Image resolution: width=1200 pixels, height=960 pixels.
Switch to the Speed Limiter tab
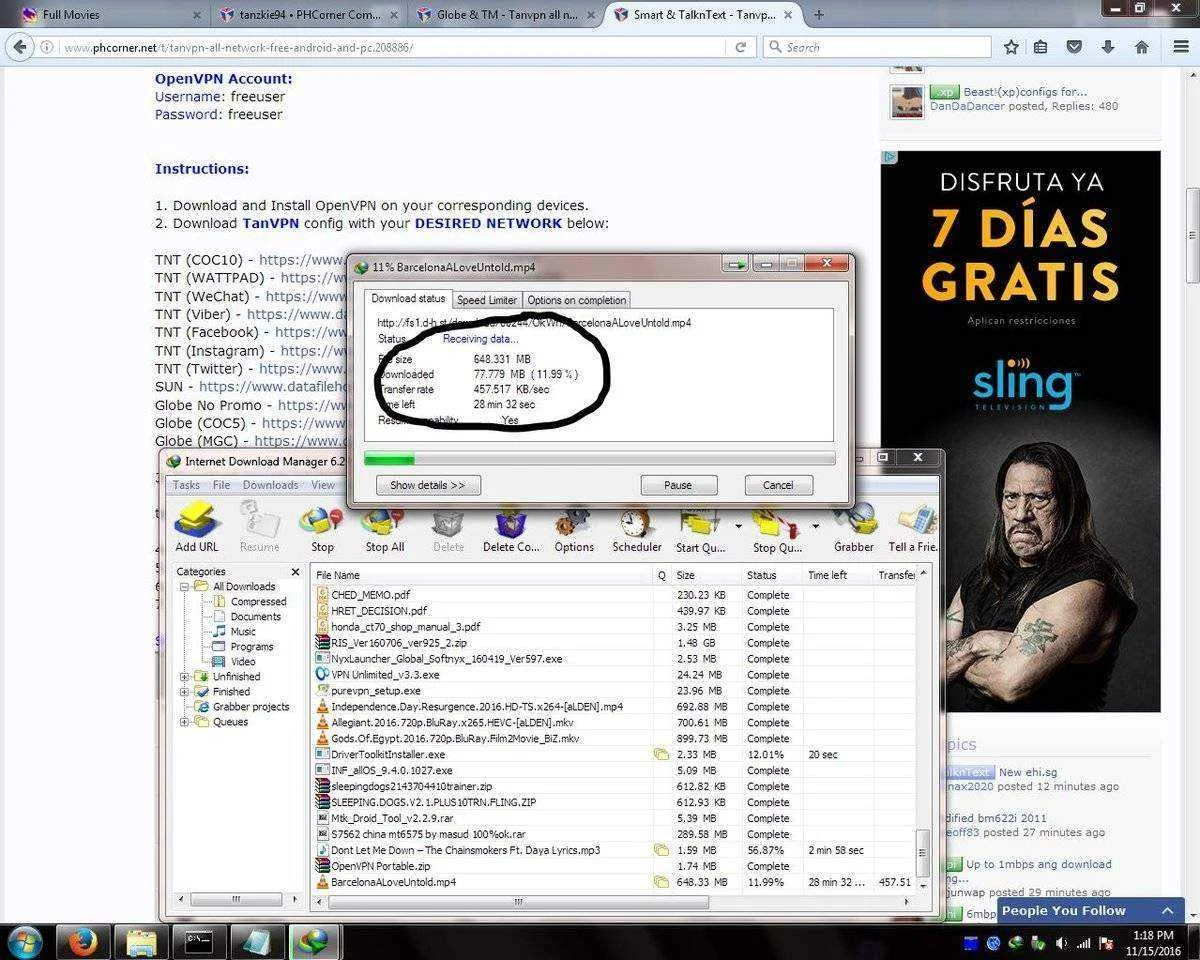click(x=487, y=300)
